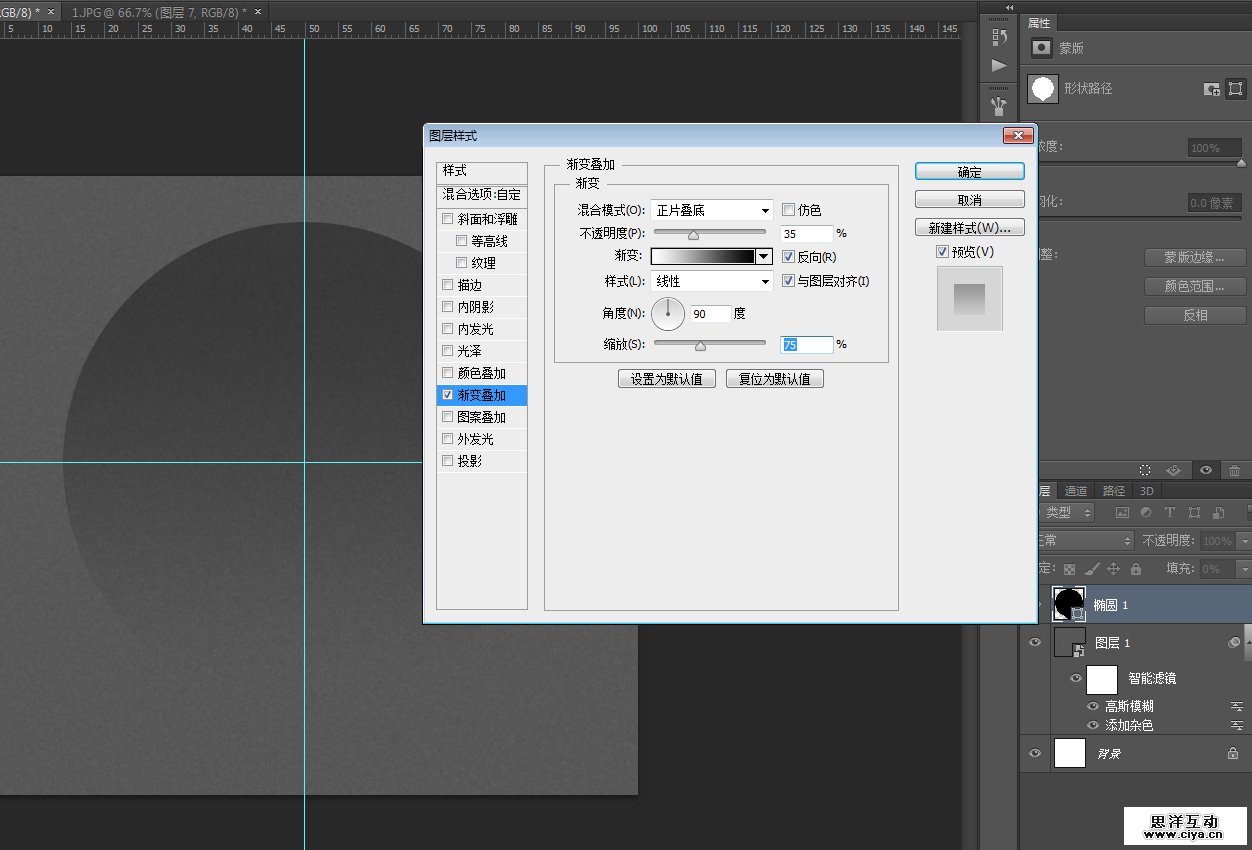Click the vector mask icon in Properties
Screen dimensions: 1252x850
pyautogui.click(x=1235, y=89)
